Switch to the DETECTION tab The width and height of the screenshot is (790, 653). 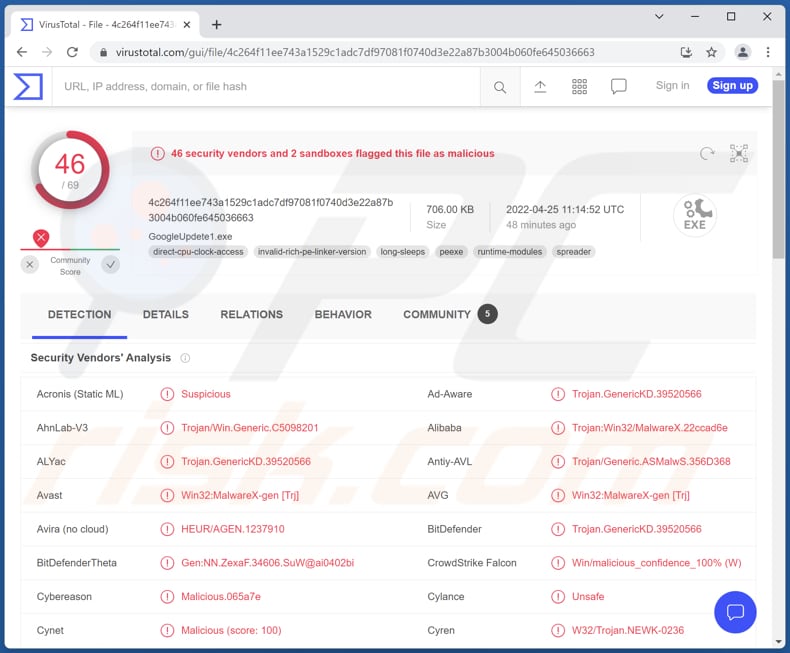click(80, 314)
